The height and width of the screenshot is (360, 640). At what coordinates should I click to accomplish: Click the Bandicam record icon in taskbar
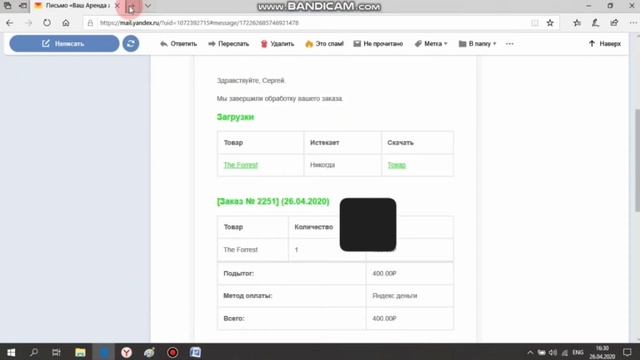(x=173, y=352)
